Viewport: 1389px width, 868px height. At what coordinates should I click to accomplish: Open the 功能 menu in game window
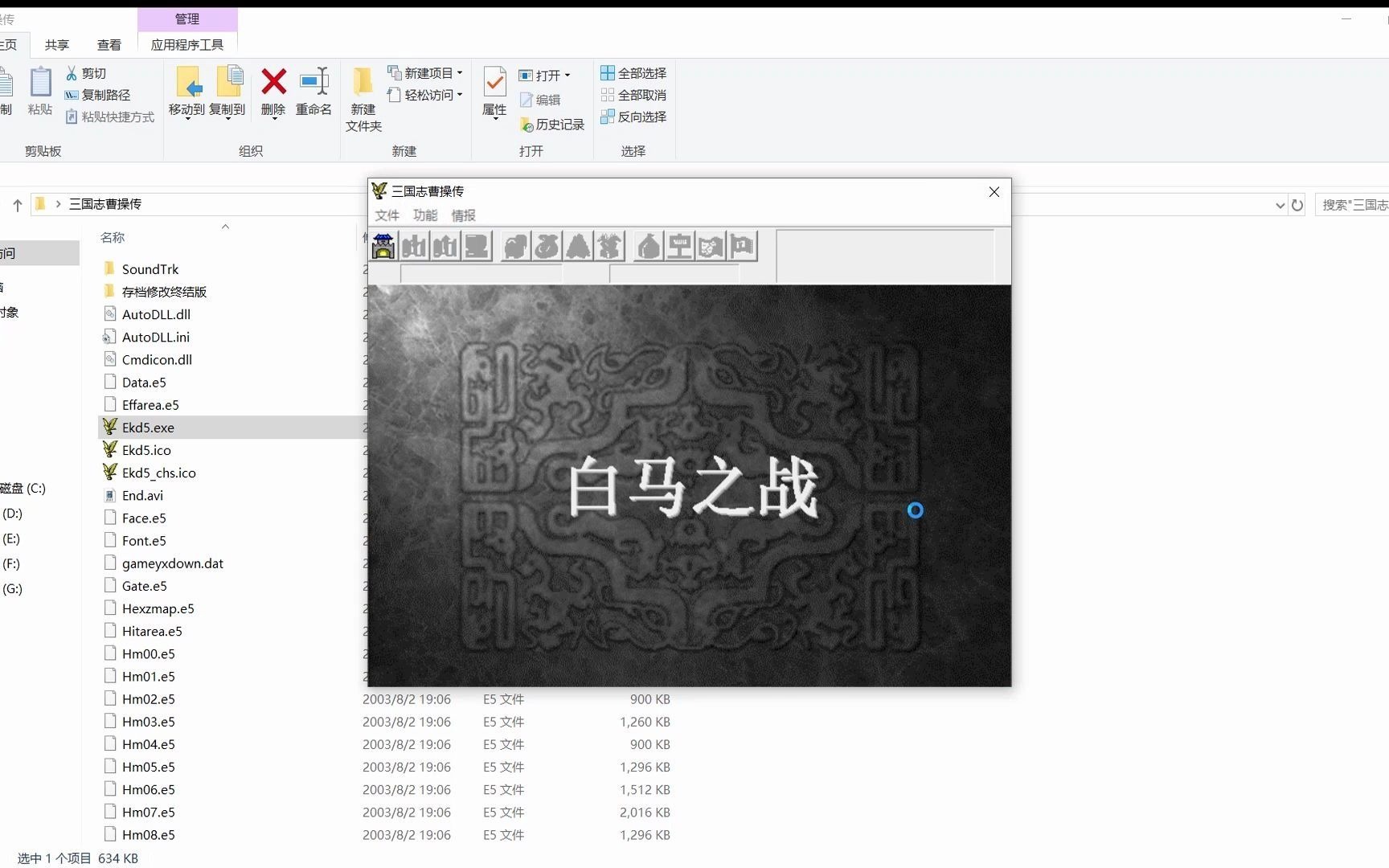coord(425,215)
